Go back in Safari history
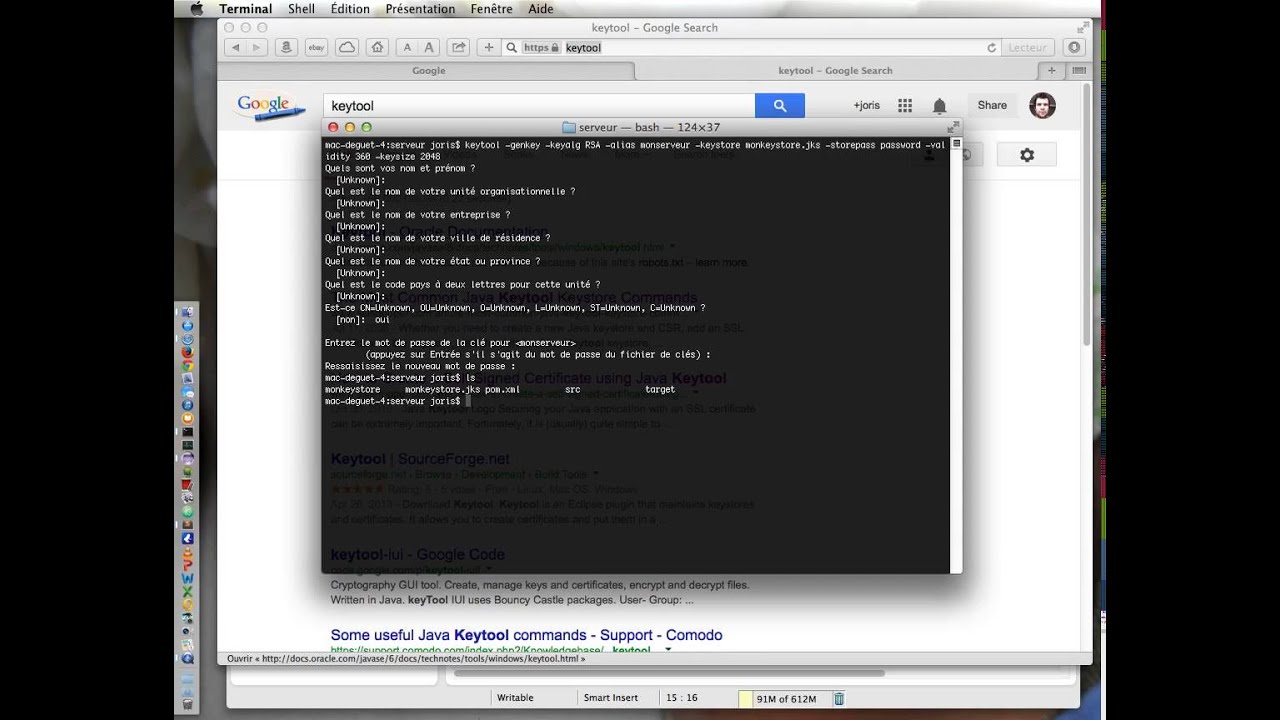 coord(236,47)
